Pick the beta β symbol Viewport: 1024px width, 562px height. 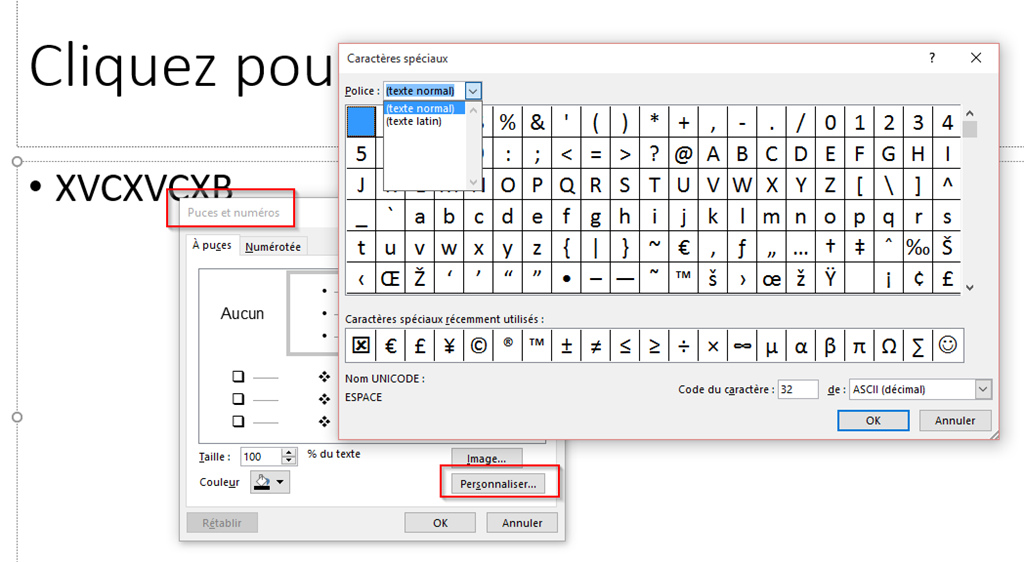(830, 345)
